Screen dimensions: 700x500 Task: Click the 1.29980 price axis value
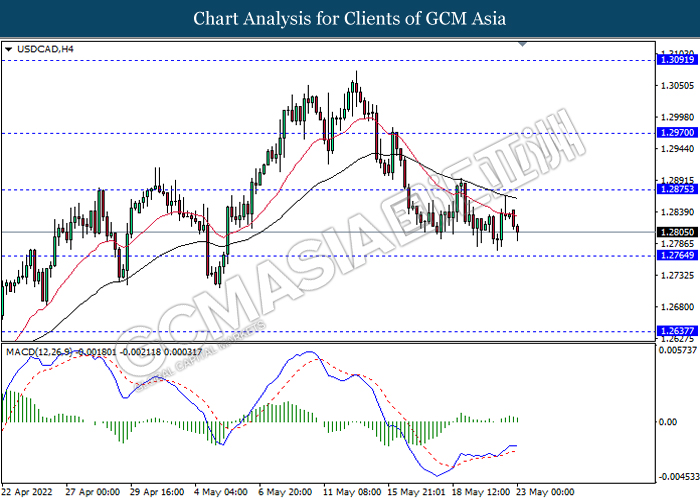(x=677, y=117)
